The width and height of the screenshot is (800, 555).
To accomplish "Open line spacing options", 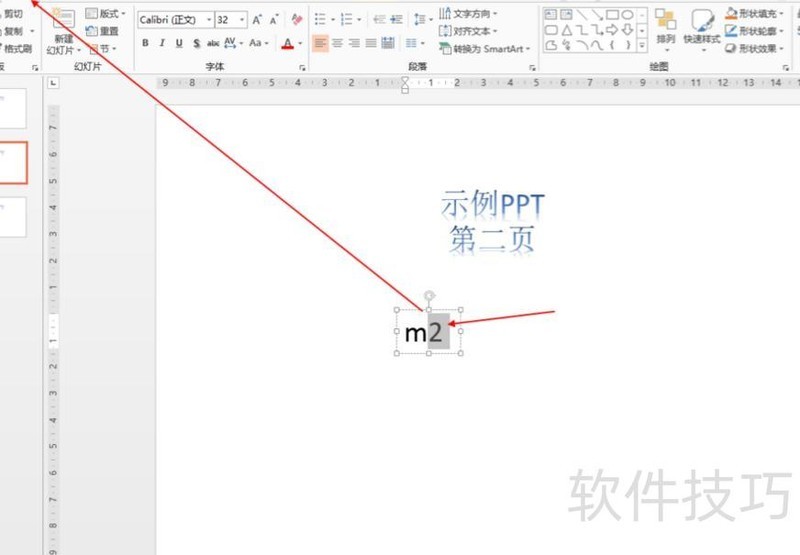I will 422,20.
